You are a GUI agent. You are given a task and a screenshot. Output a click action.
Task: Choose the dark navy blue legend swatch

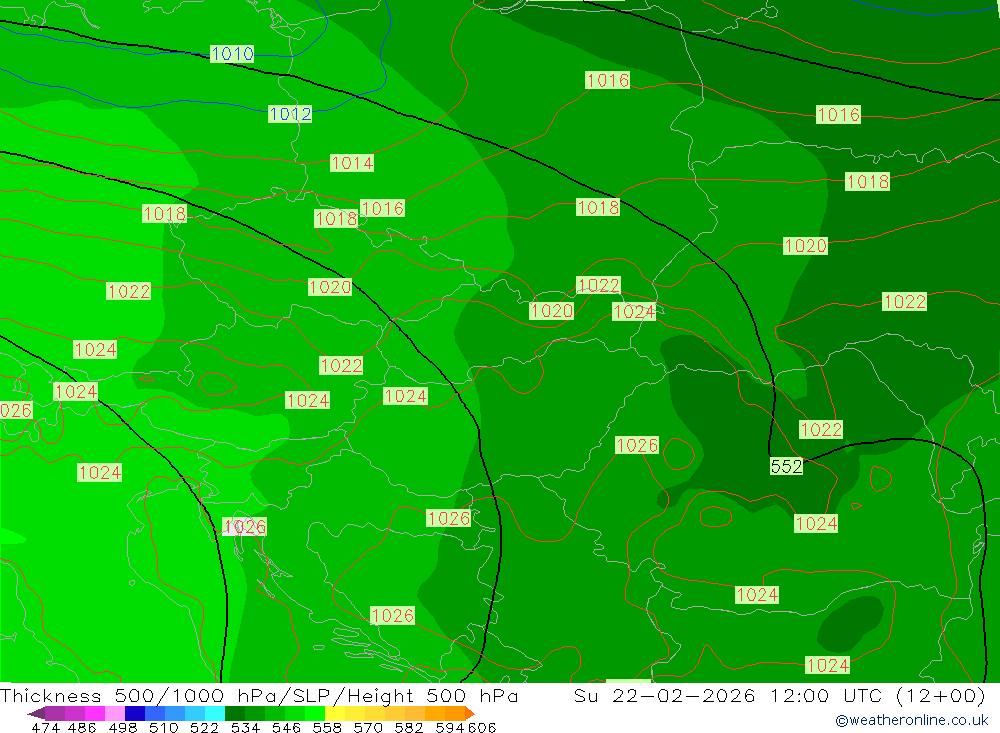point(133,713)
